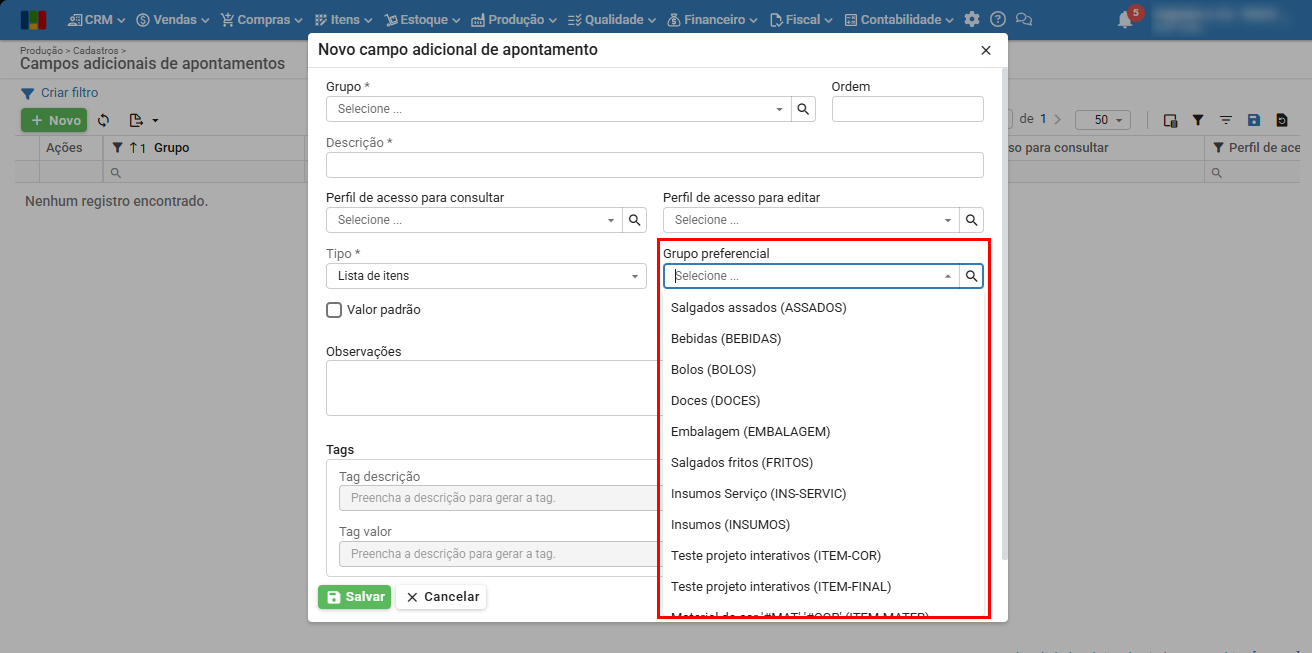Toggle the Valor padrão checkbox
The width and height of the screenshot is (1312, 653).
tap(335, 310)
